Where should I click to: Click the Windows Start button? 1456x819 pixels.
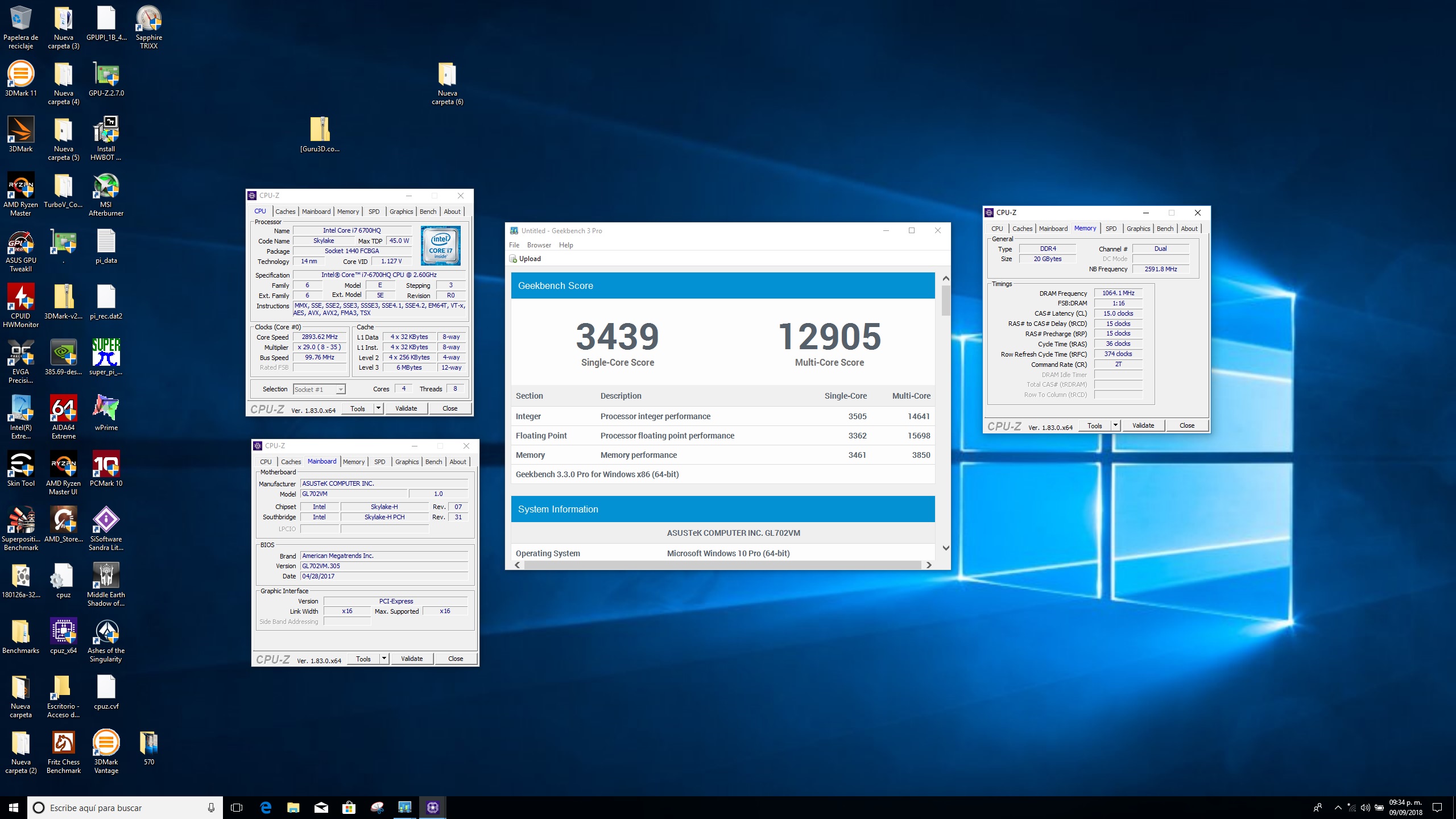coord(14,808)
